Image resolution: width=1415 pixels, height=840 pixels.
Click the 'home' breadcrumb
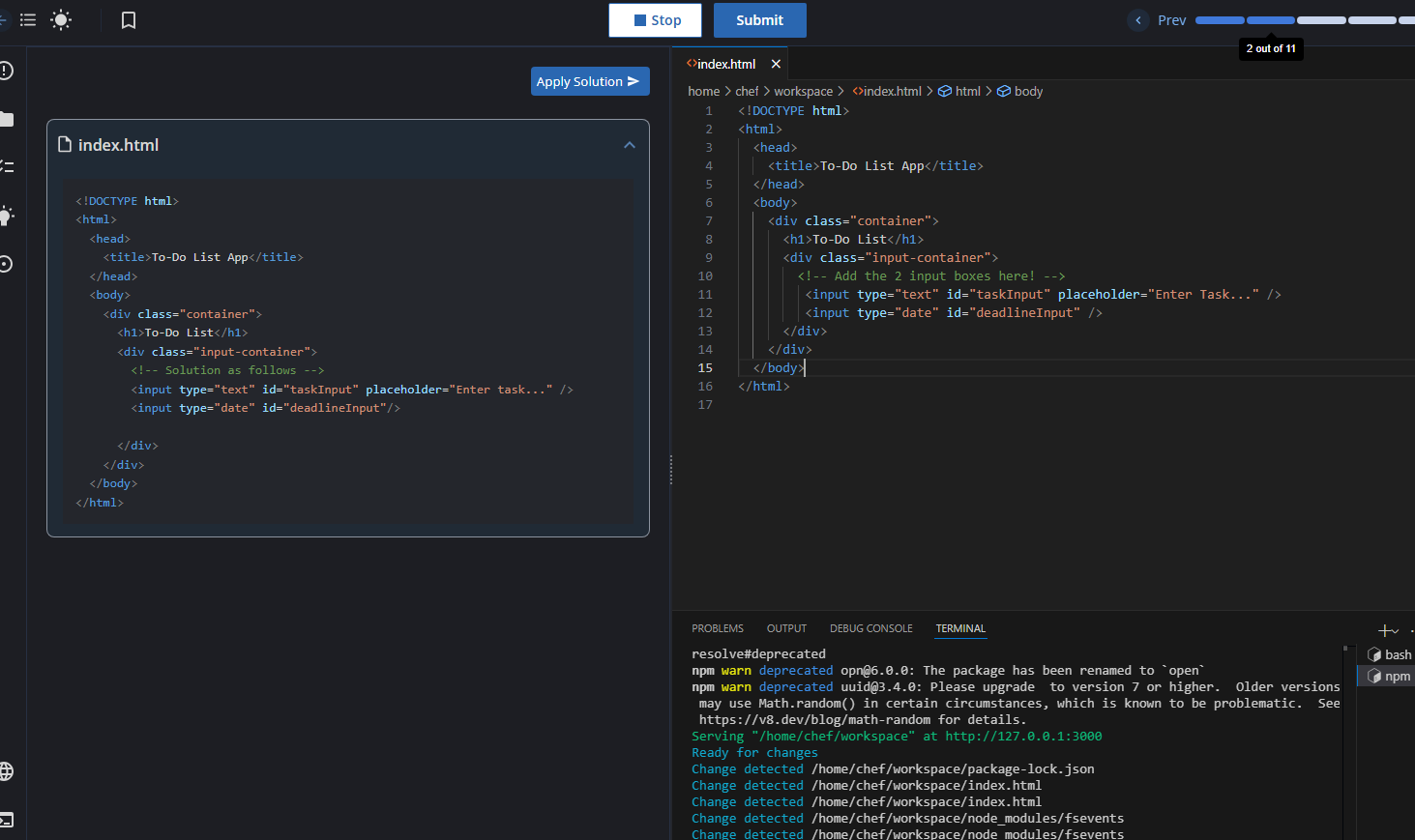point(703,91)
